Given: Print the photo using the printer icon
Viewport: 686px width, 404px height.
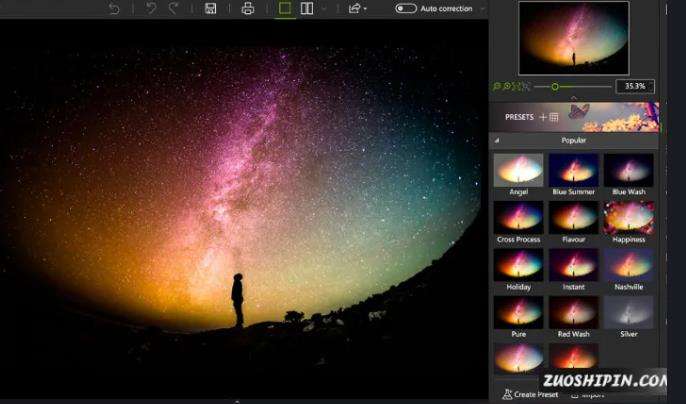Looking at the screenshot, I should point(248,8).
